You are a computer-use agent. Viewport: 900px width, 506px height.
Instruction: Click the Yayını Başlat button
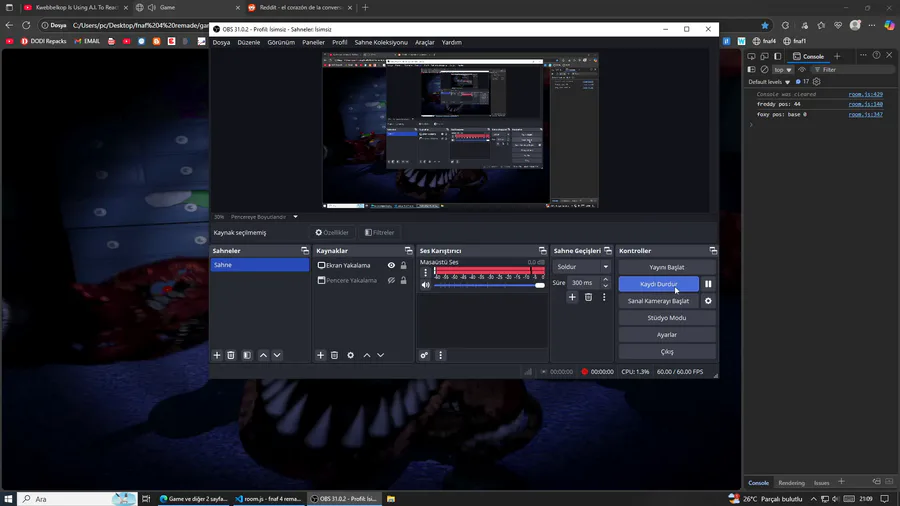pos(667,267)
